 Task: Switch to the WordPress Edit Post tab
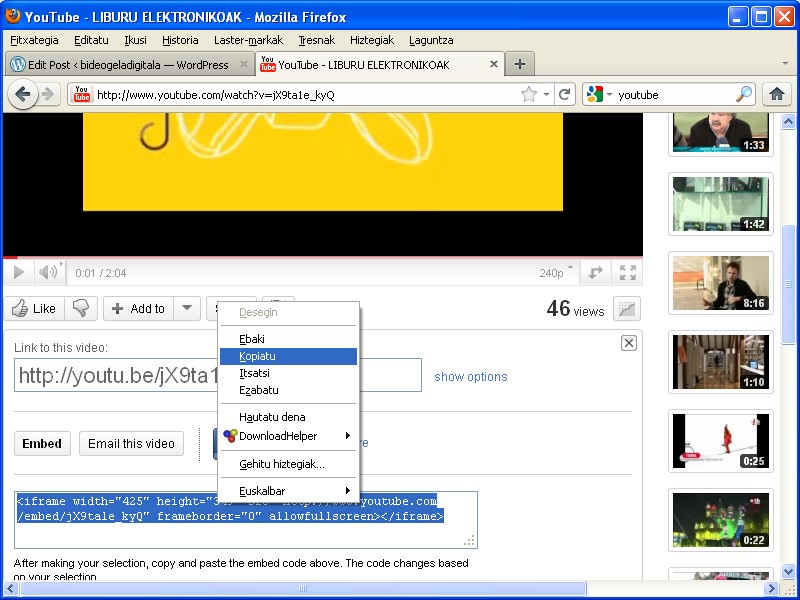pos(129,64)
